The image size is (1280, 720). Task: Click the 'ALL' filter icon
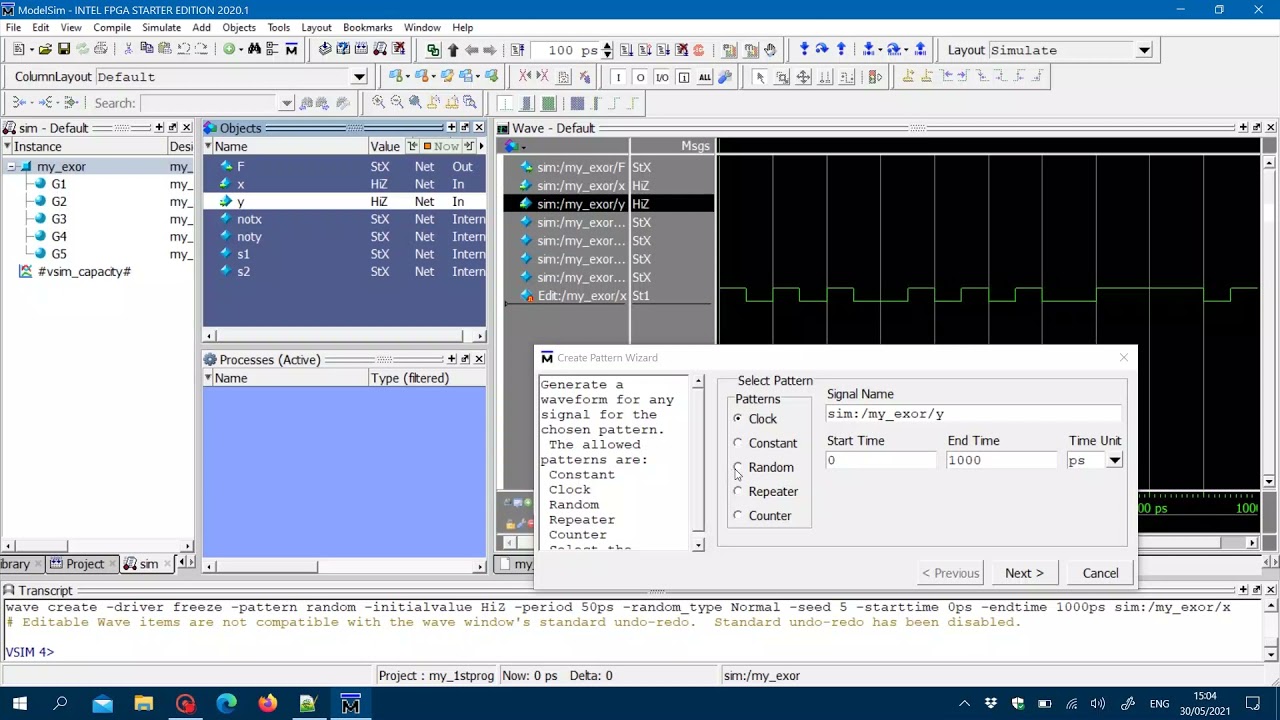(705, 77)
